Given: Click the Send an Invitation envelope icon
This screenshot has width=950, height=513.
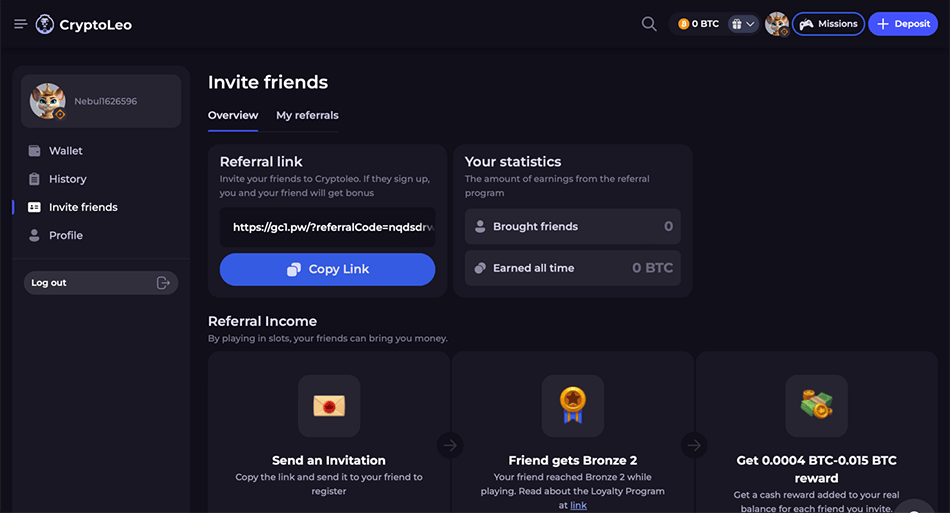Looking at the screenshot, I should [x=329, y=406].
